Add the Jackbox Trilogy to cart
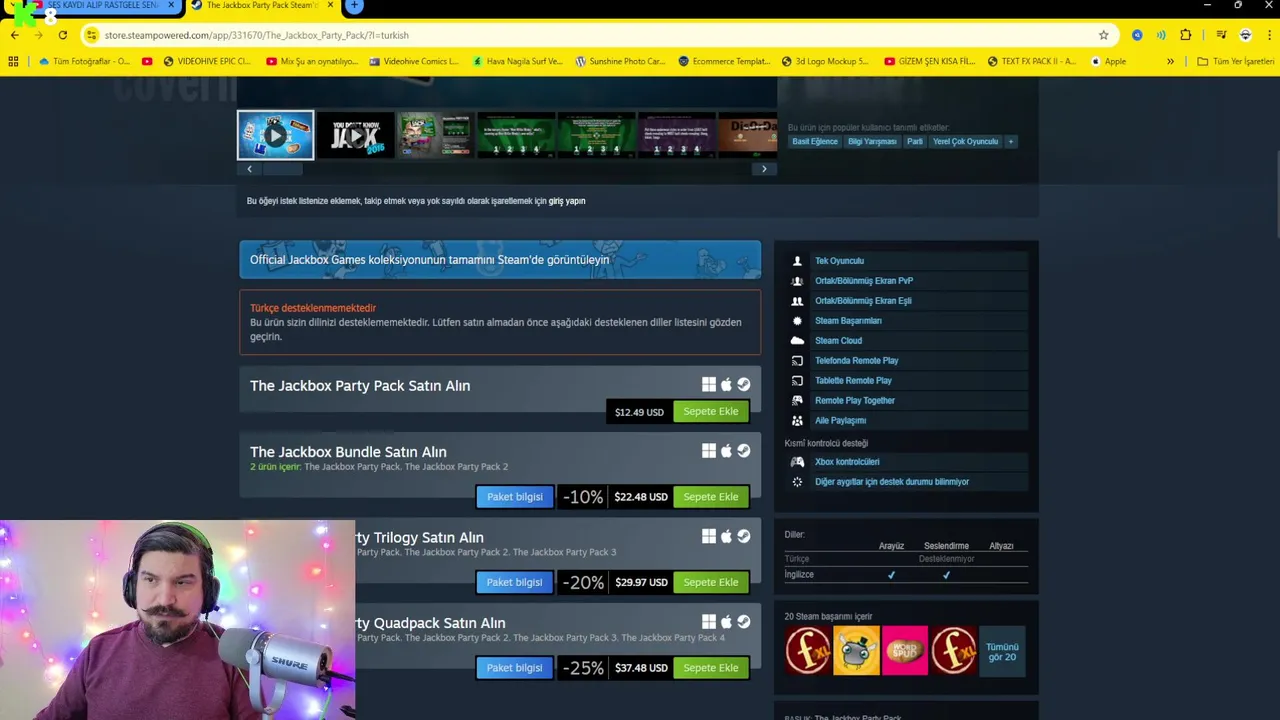Viewport: 1280px width, 720px height. pyautogui.click(x=711, y=582)
